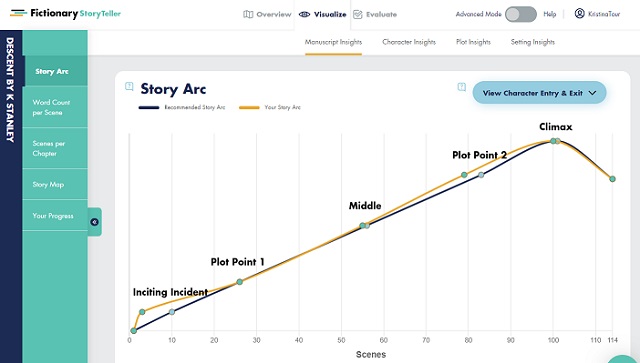Collapse the sidebar with the arrow icon
The width and height of the screenshot is (640, 363).
95,222
